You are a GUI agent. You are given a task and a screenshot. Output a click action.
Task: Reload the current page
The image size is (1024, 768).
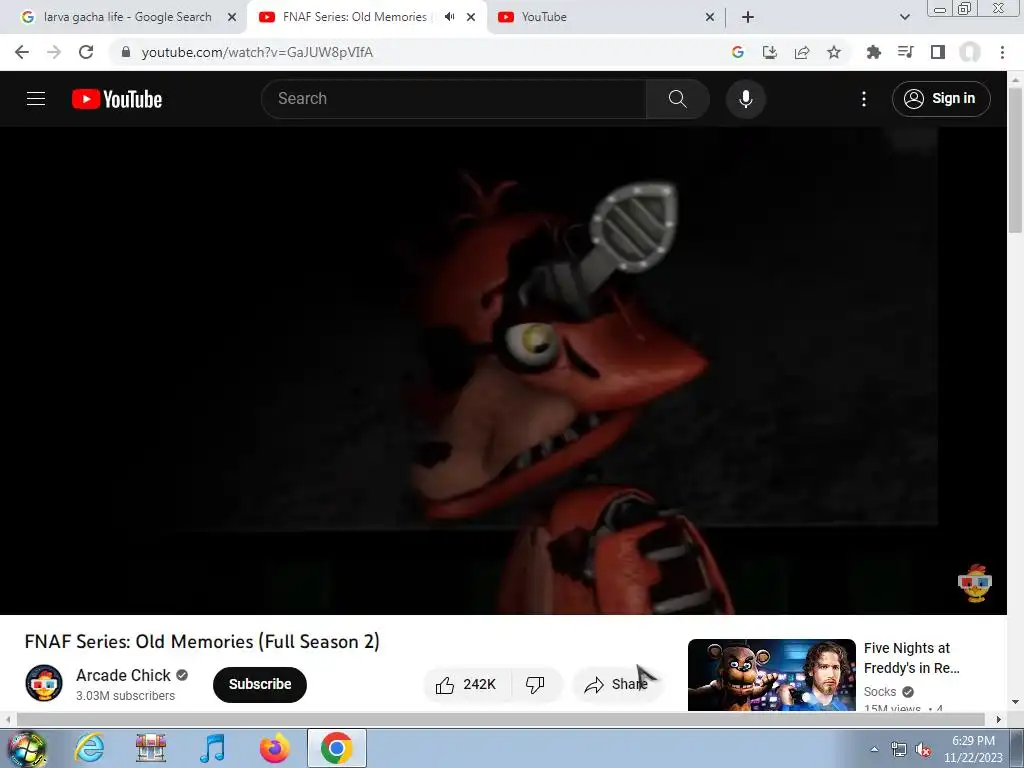coord(86,52)
